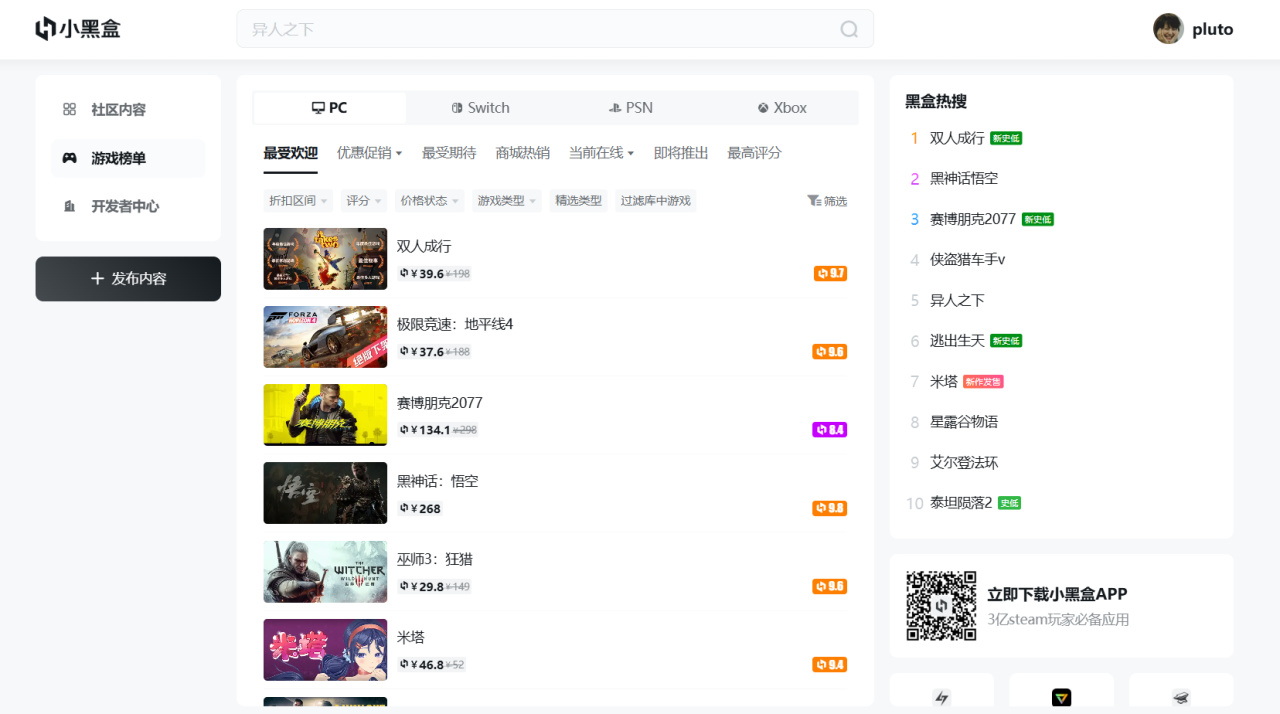Screen dimensions: 1280x714
Task: Click the 立即下载小黑盒APP text
Action: [x=1057, y=594]
